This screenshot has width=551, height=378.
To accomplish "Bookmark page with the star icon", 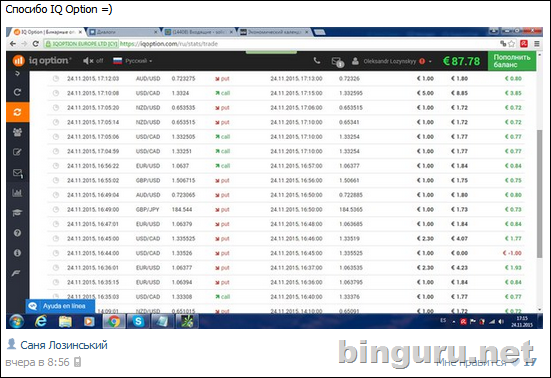I will click(x=512, y=44).
